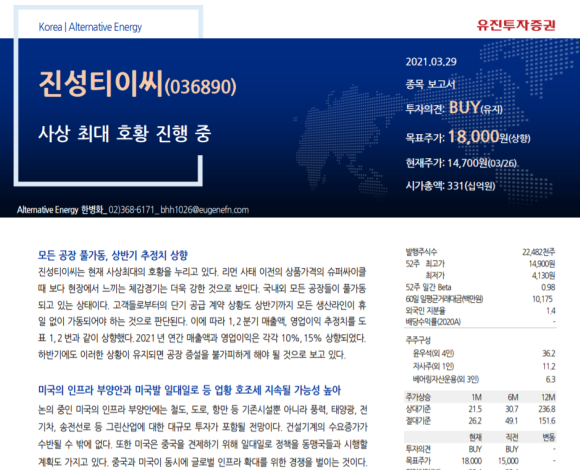Image resolution: width=580 pixels, height=470 pixels.
Task: Click the 52주 최고가 value 14,900원
Action: (542, 264)
